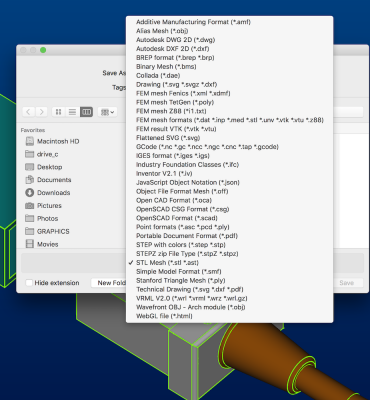Choose OpenSCAD CSG Format (*.csg)
This screenshot has height=400, width=370.
(x=229, y=209)
